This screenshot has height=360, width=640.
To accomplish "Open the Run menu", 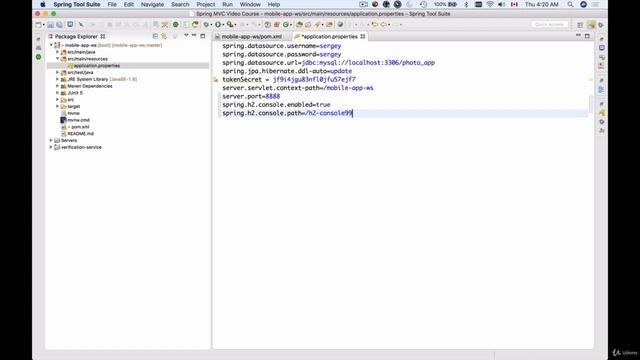I will click(x=227, y=4).
